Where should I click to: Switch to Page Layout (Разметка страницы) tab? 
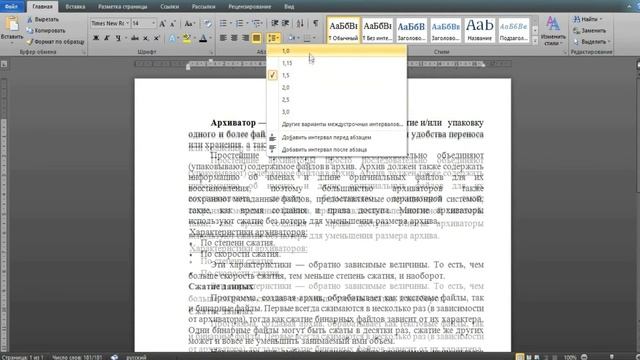click(x=122, y=7)
